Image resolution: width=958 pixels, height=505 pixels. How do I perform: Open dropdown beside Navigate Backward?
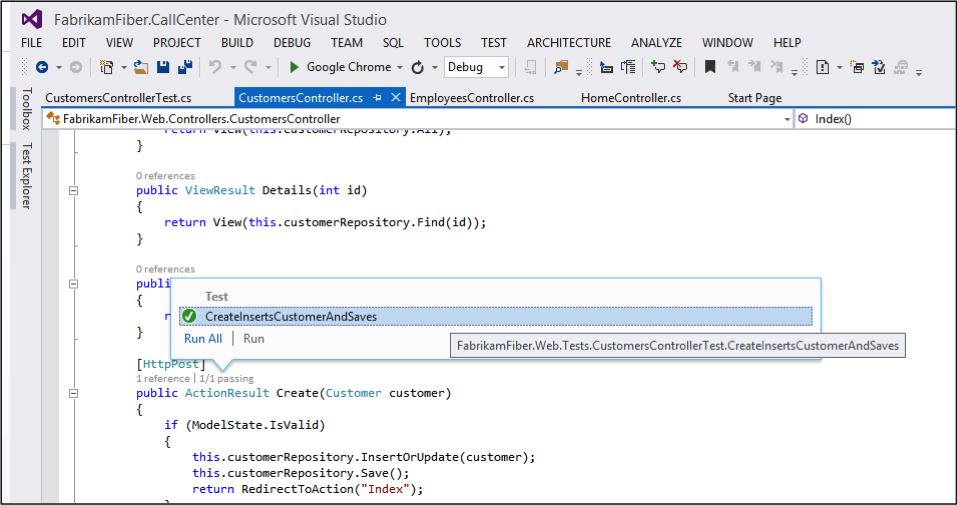59,68
